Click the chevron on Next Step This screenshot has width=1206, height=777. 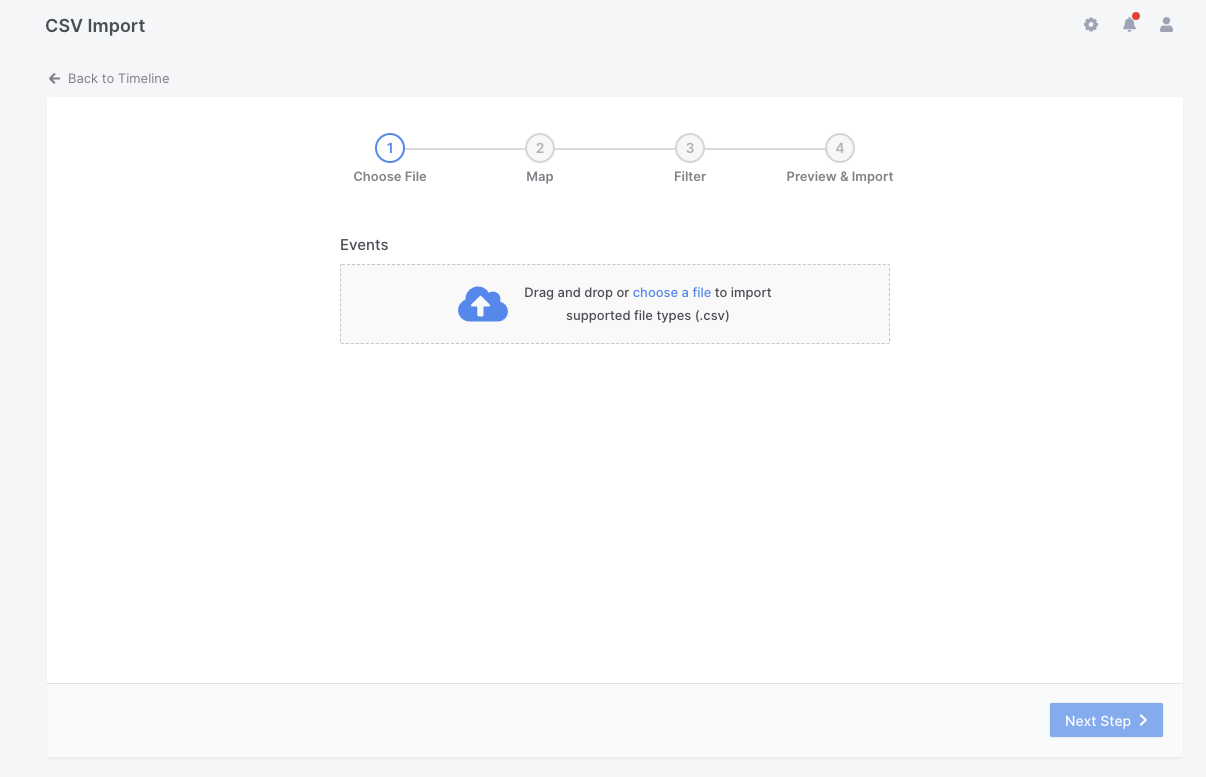point(1143,721)
